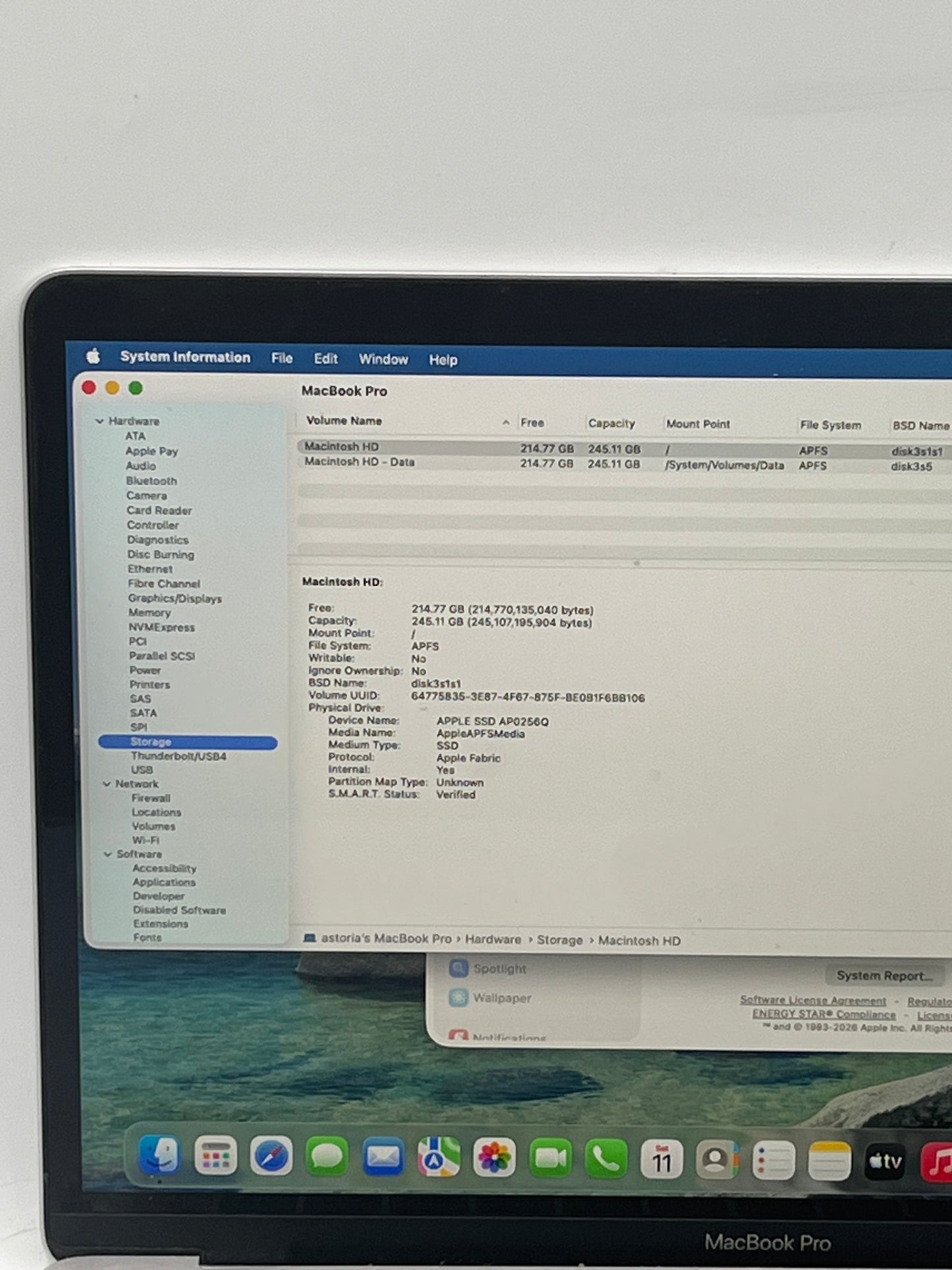The width and height of the screenshot is (952, 1270).
Task: Select Diagnostics in the sidebar
Action: coord(157,540)
